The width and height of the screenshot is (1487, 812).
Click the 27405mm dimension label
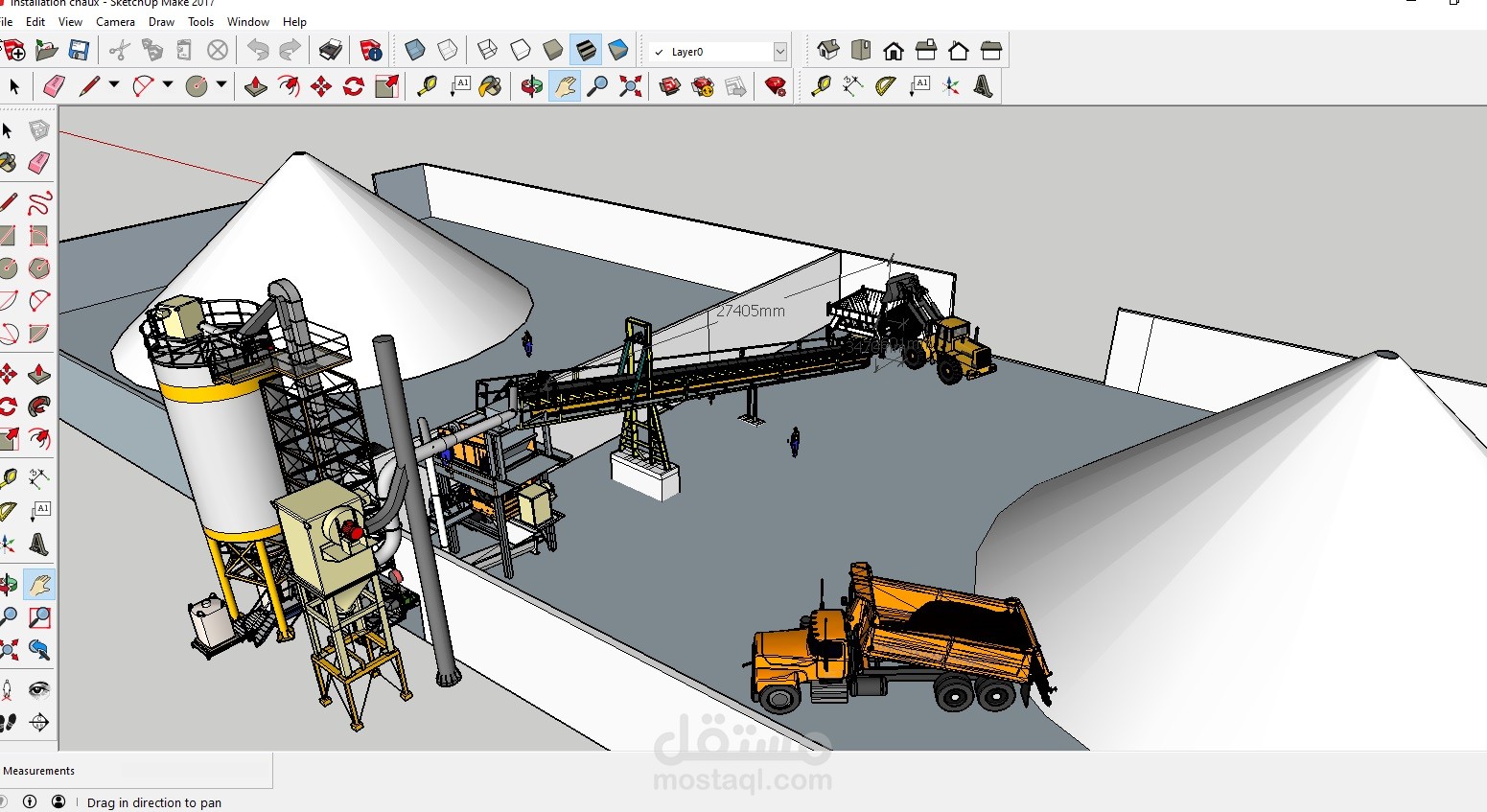(x=751, y=311)
